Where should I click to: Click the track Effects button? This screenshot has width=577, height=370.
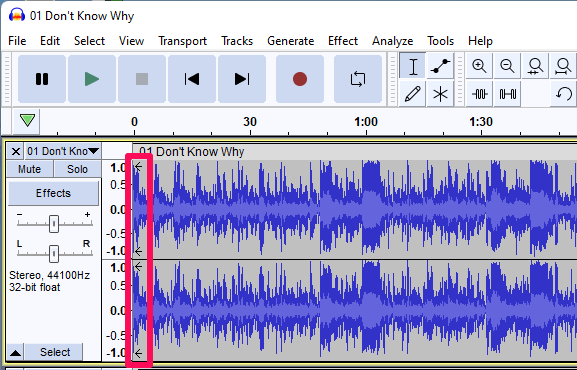click(53, 193)
